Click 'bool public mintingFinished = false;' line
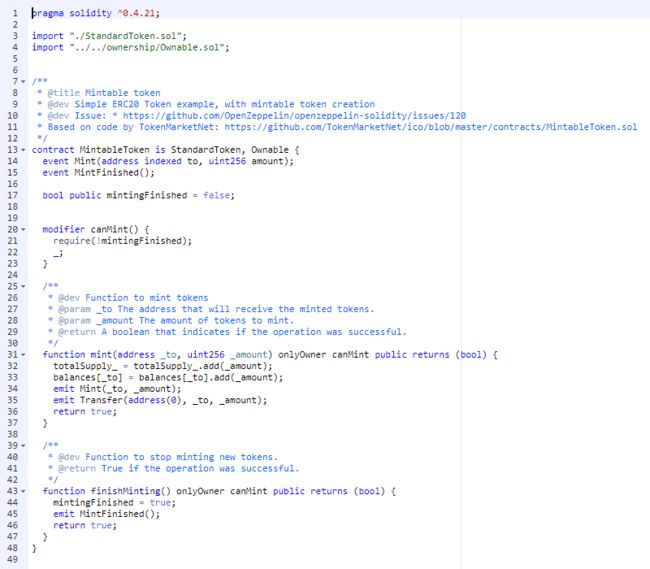 (x=138, y=195)
